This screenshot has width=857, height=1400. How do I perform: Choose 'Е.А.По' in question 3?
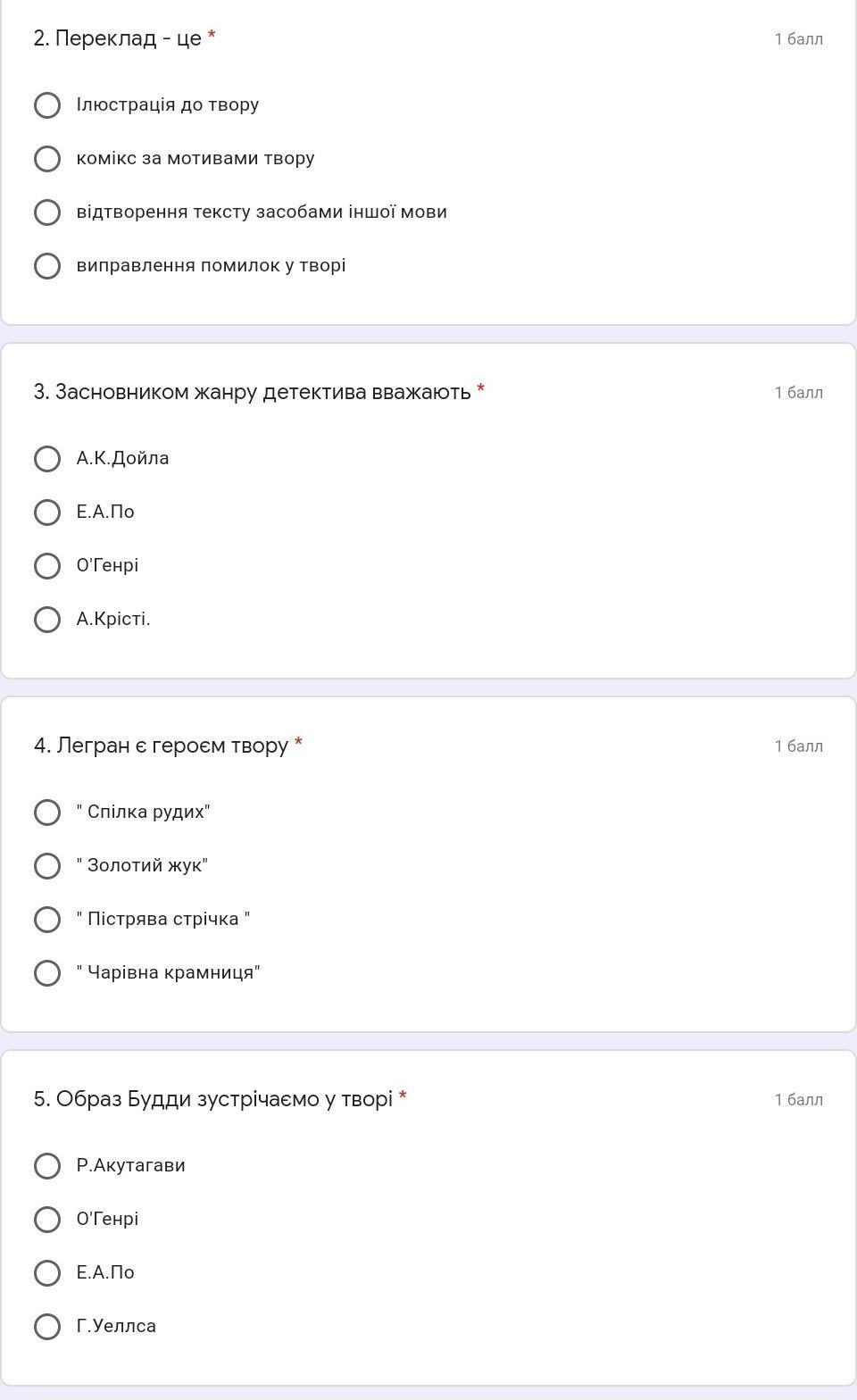[x=47, y=512]
